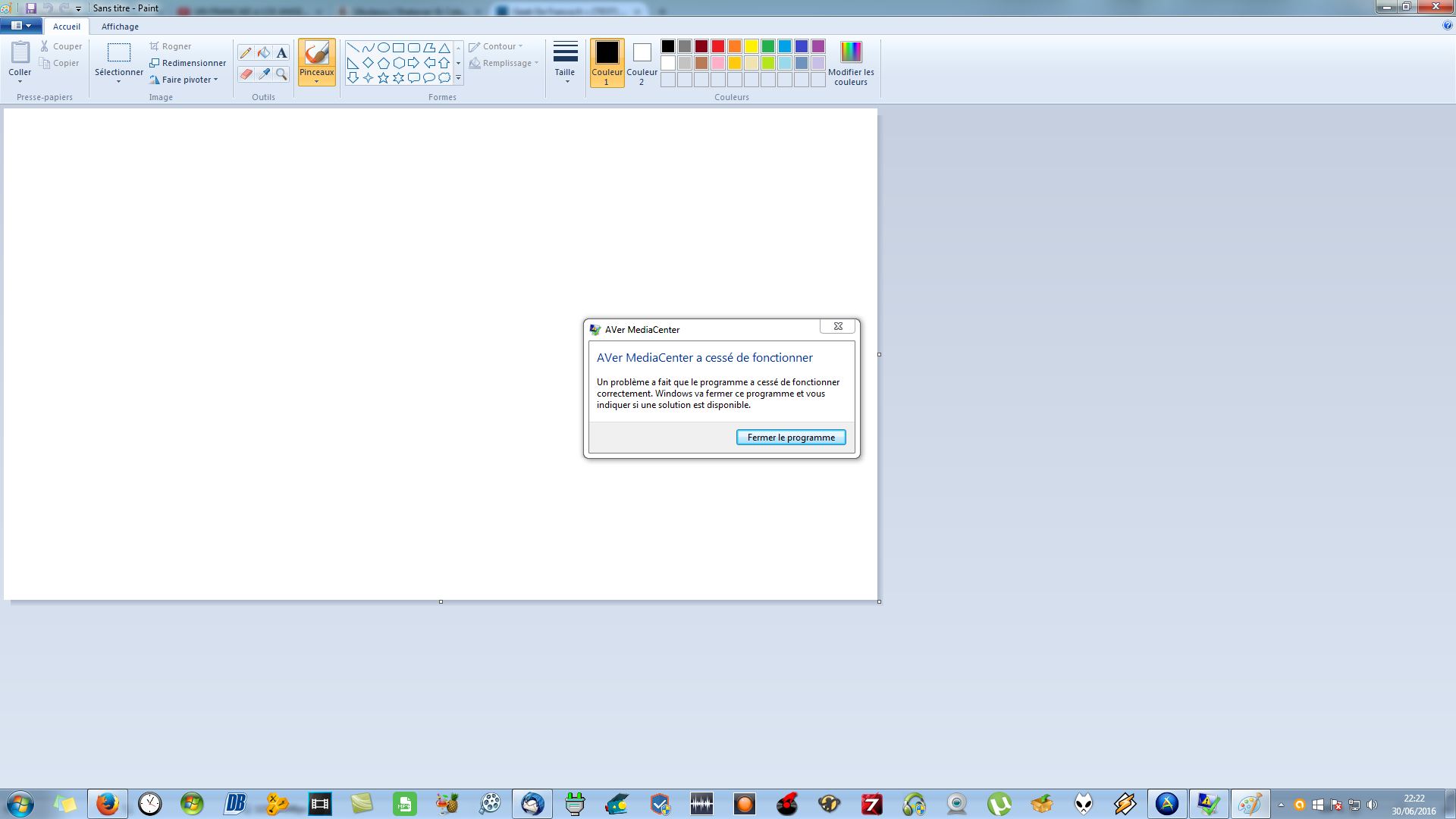Click the Rogner crop command
Screen dimensions: 1456x819
[171, 46]
